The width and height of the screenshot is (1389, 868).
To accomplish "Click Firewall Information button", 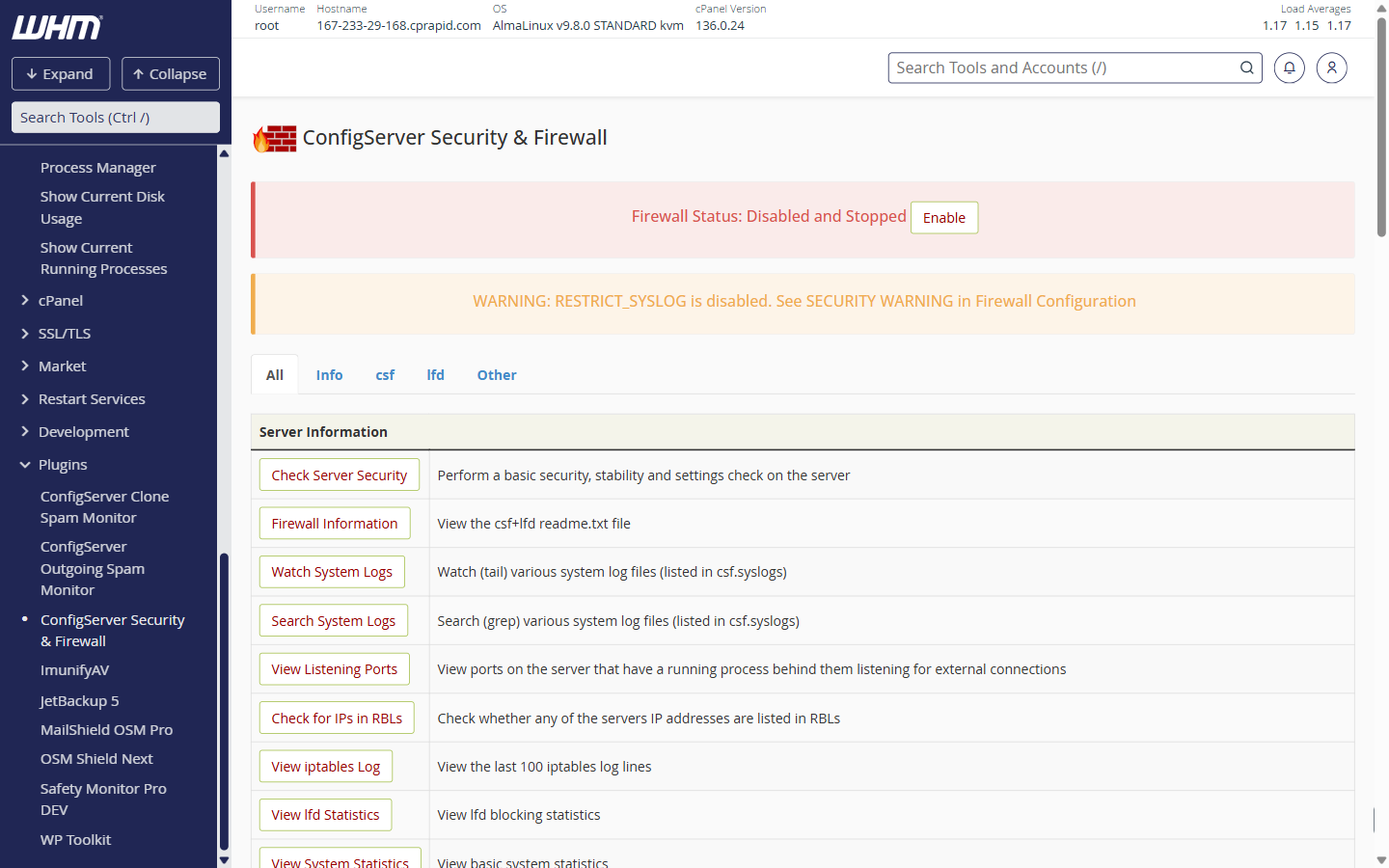I will pos(335,524).
